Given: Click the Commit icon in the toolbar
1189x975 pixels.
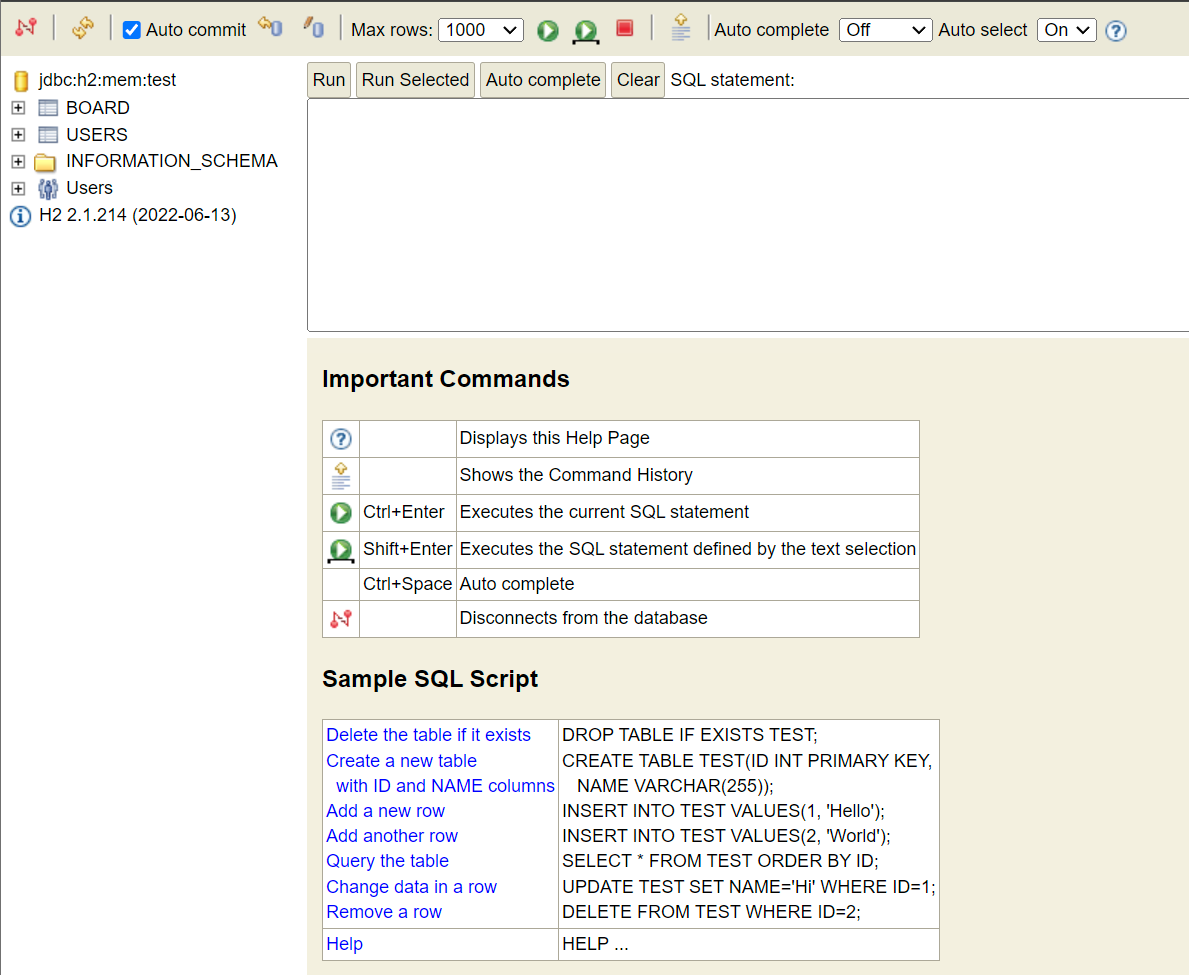Looking at the screenshot, I should point(313,28).
